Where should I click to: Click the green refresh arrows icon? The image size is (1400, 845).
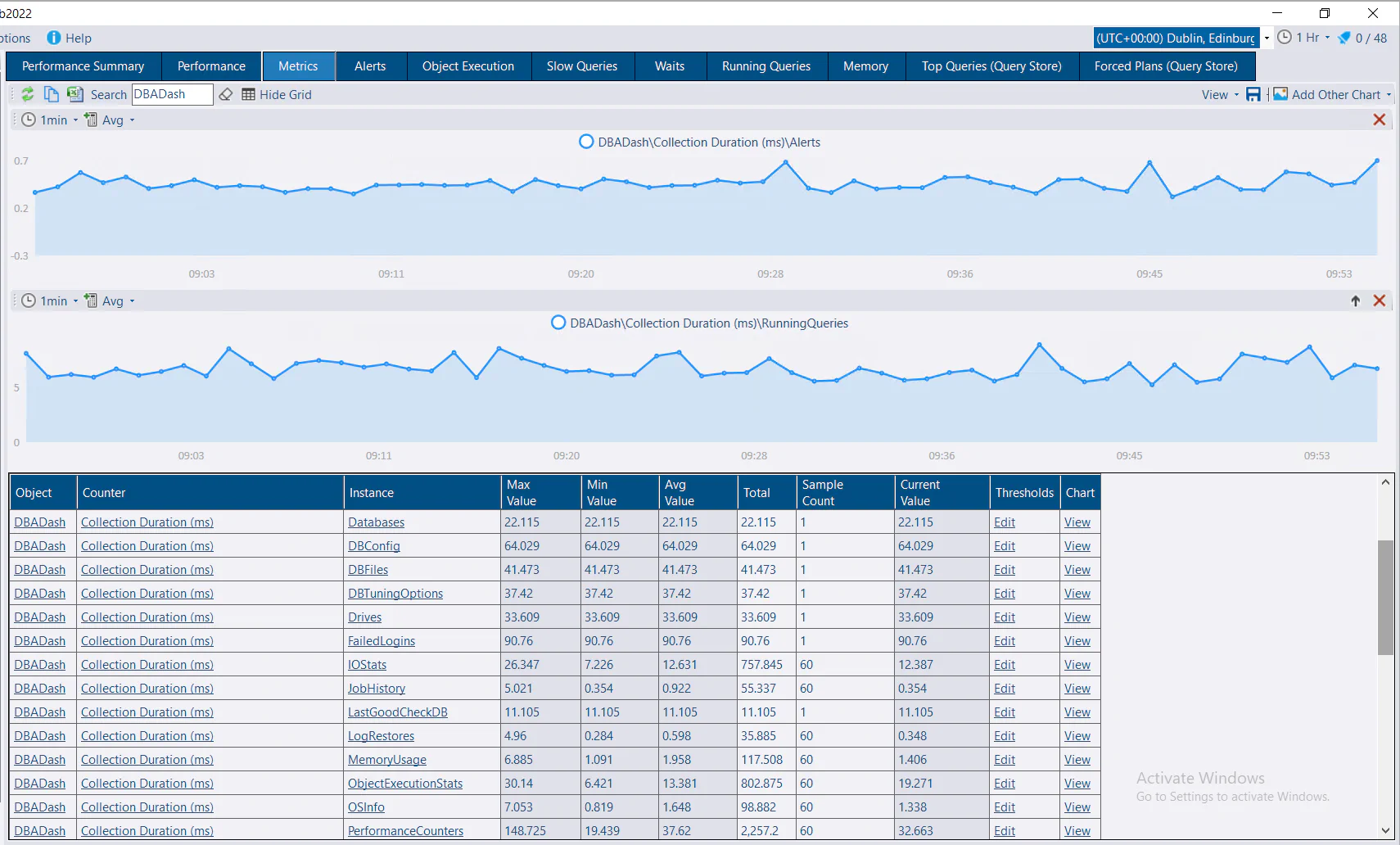tap(27, 94)
